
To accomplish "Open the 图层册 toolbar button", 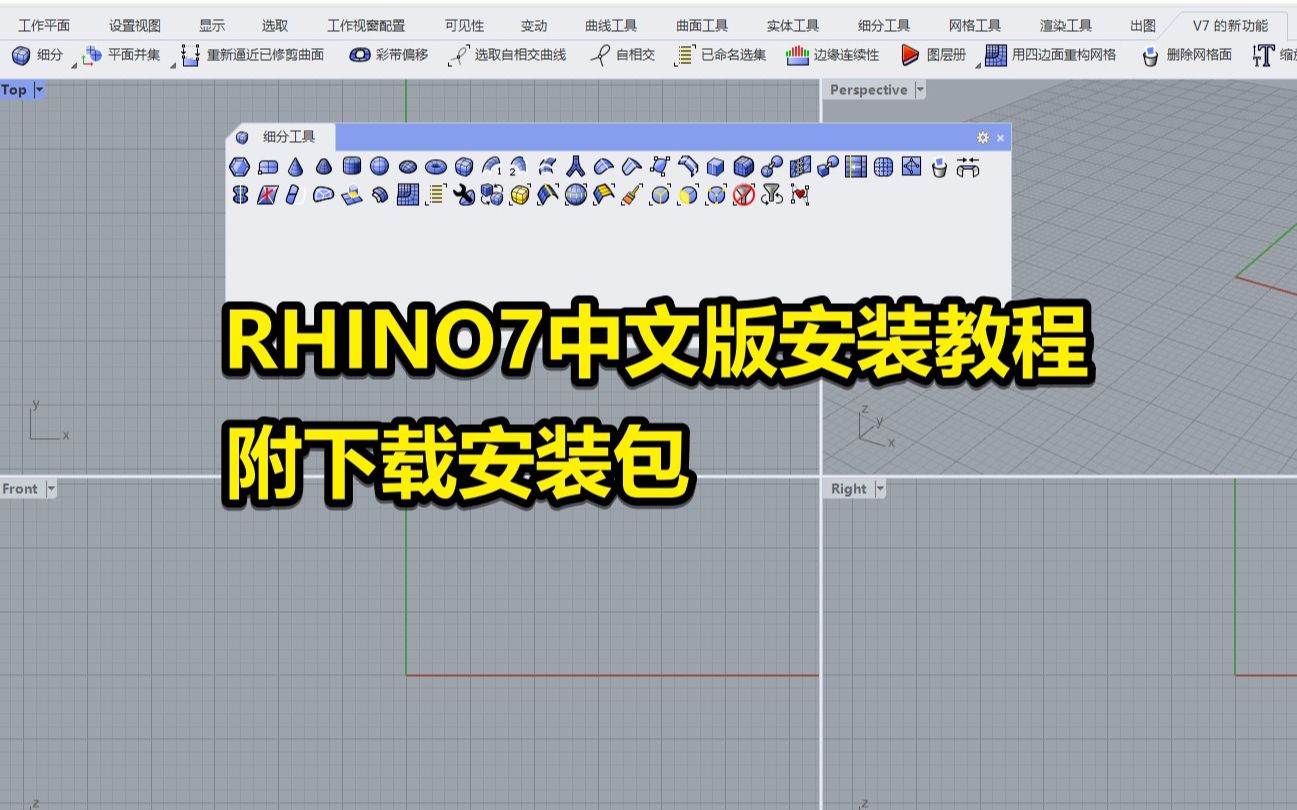I will tap(933, 55).
